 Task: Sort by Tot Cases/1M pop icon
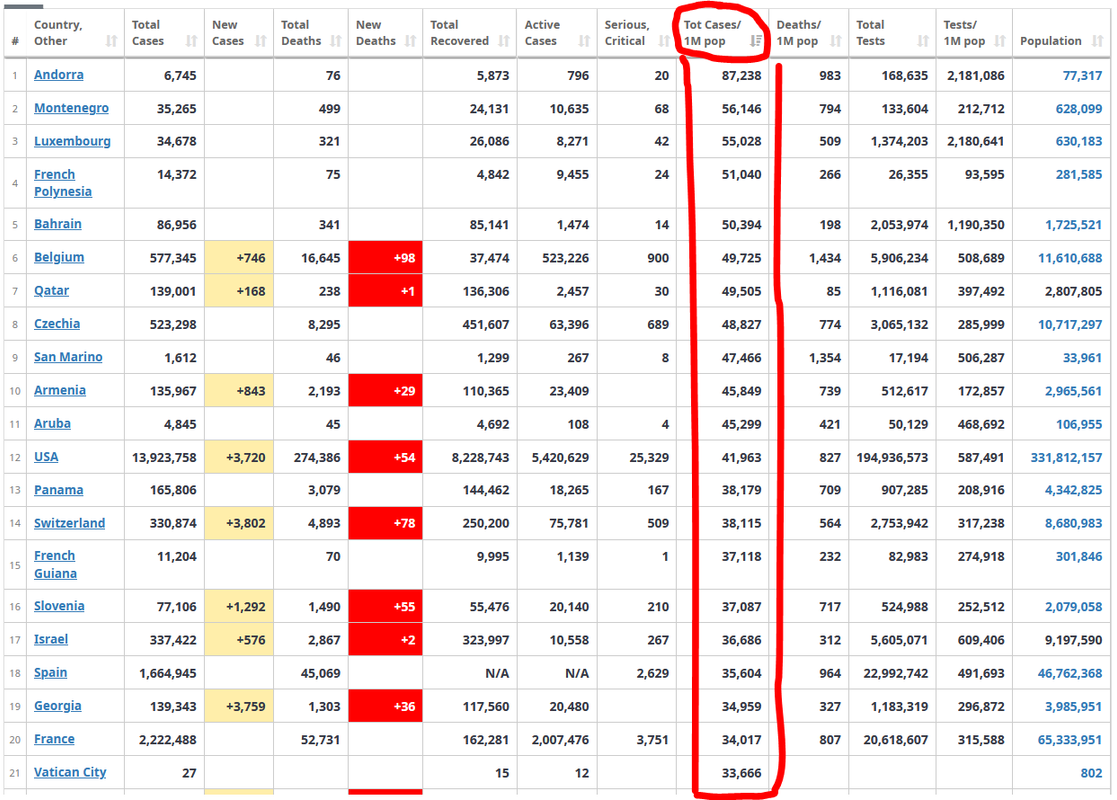756,41
